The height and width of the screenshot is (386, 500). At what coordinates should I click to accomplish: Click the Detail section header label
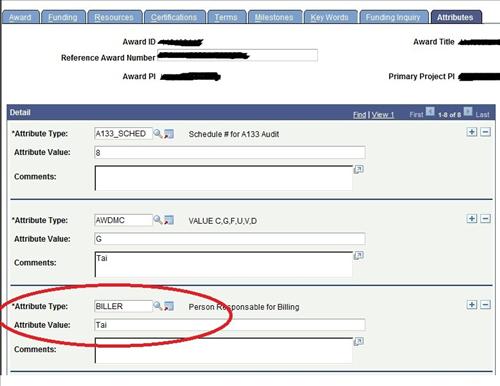[x=20, y=112]
